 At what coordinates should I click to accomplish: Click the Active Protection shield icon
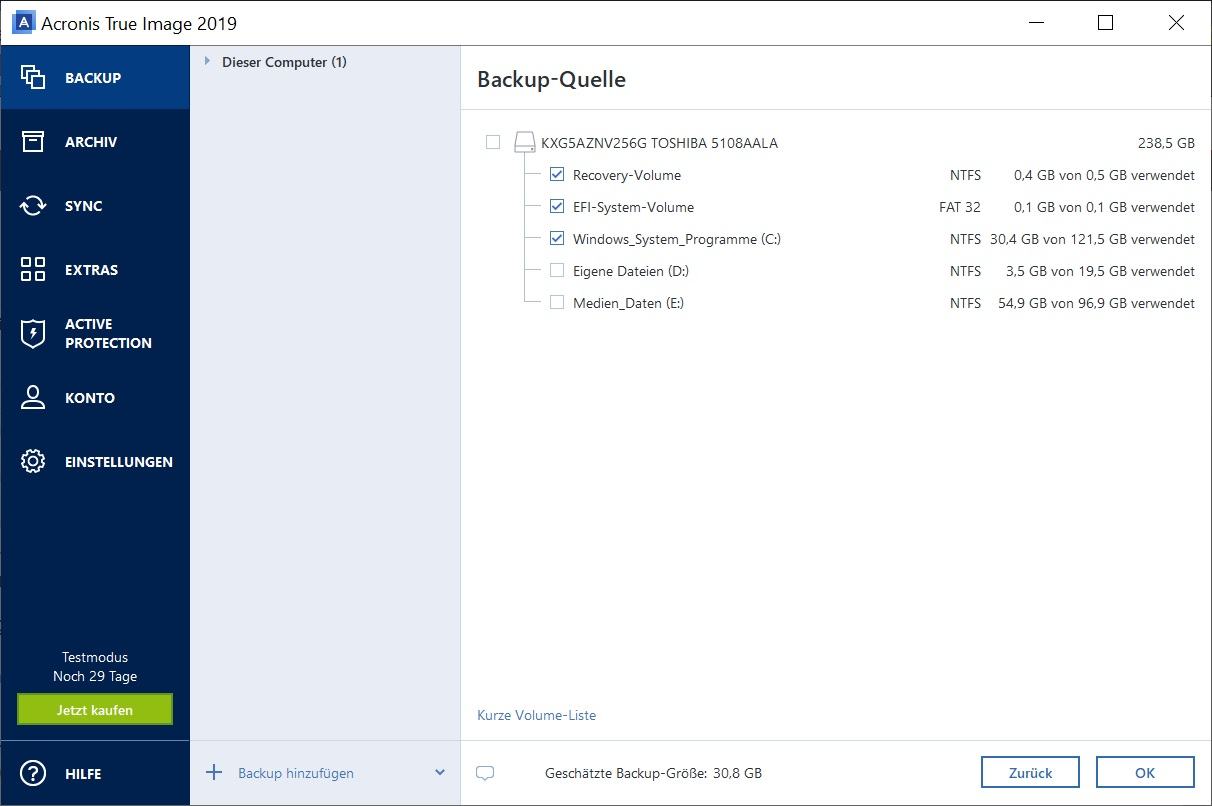click(x=33, y=333)
